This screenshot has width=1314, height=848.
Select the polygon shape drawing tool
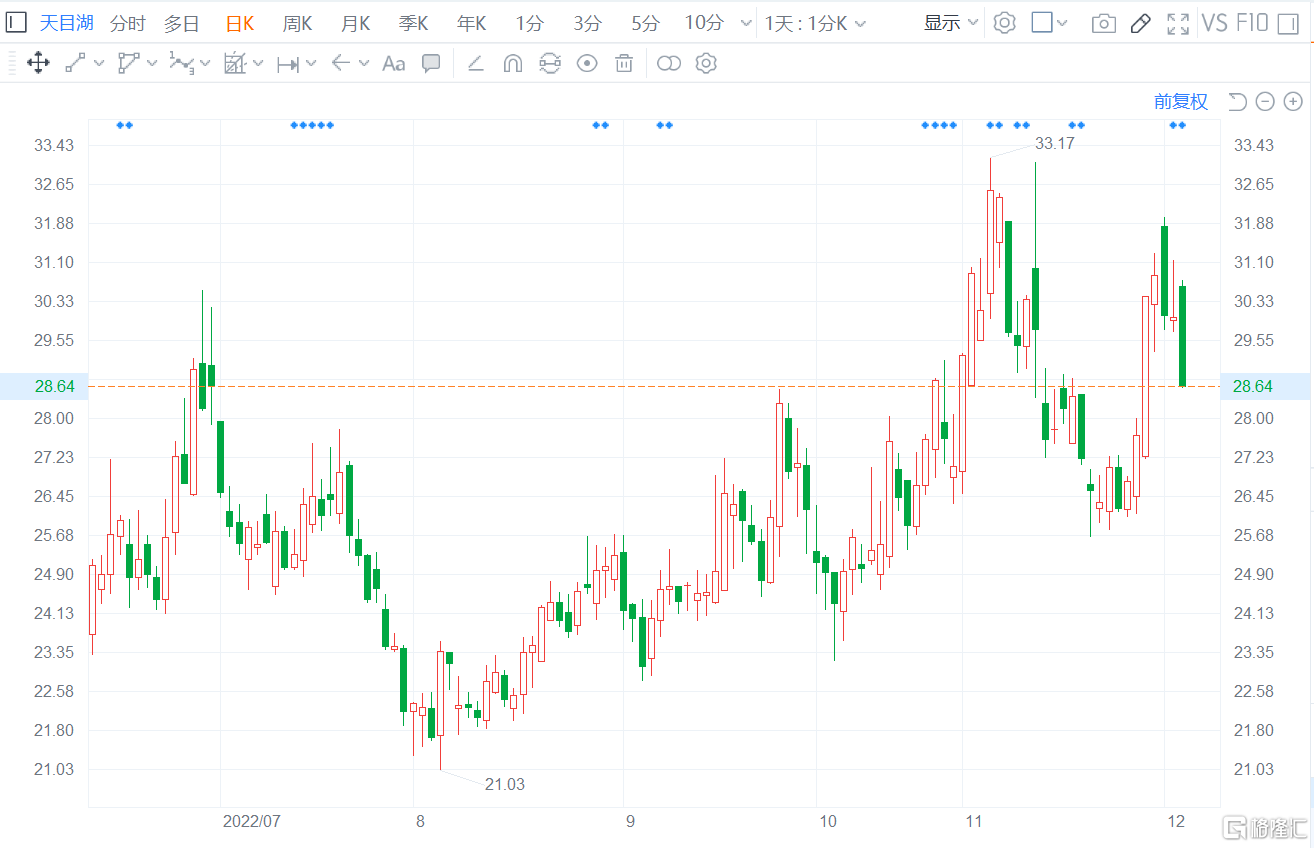tap(128, 64)
